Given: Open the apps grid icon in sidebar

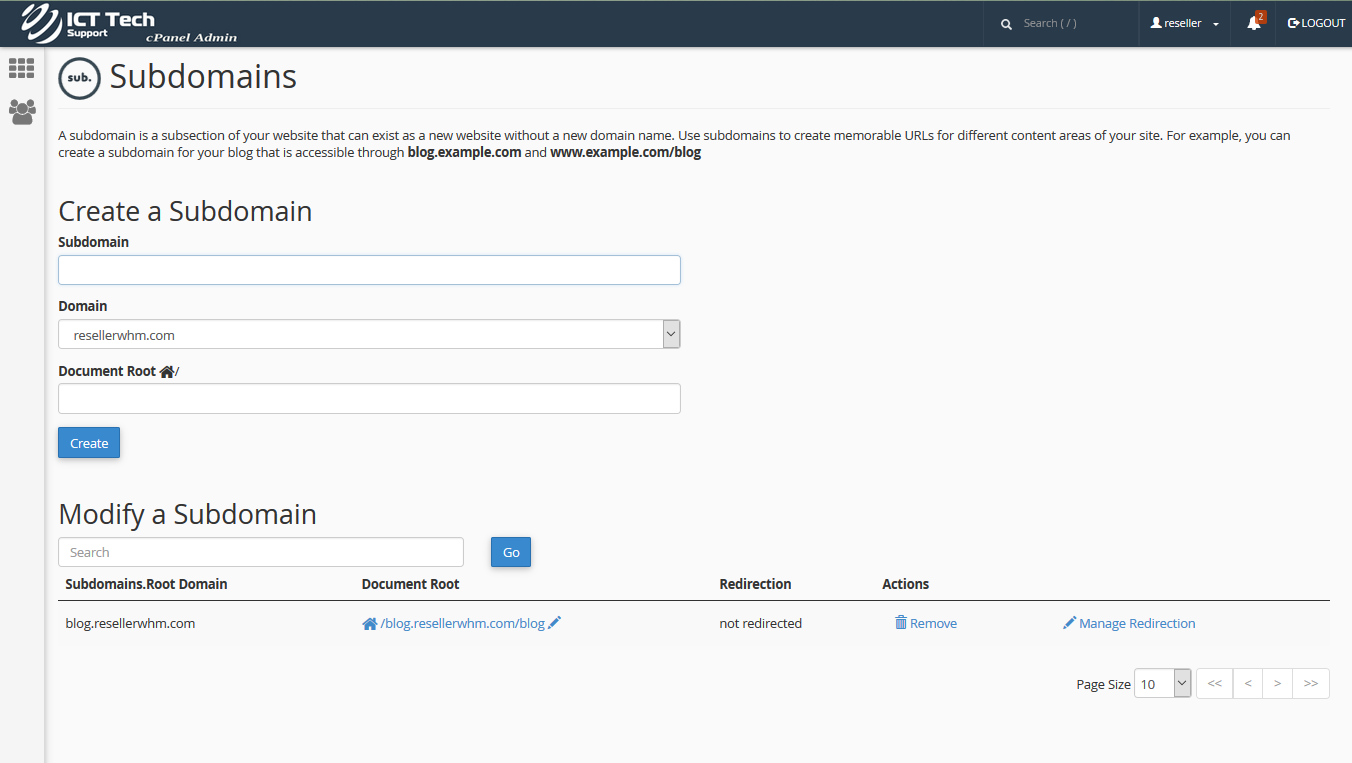Looking at the screenshot, I should (21, 68).
